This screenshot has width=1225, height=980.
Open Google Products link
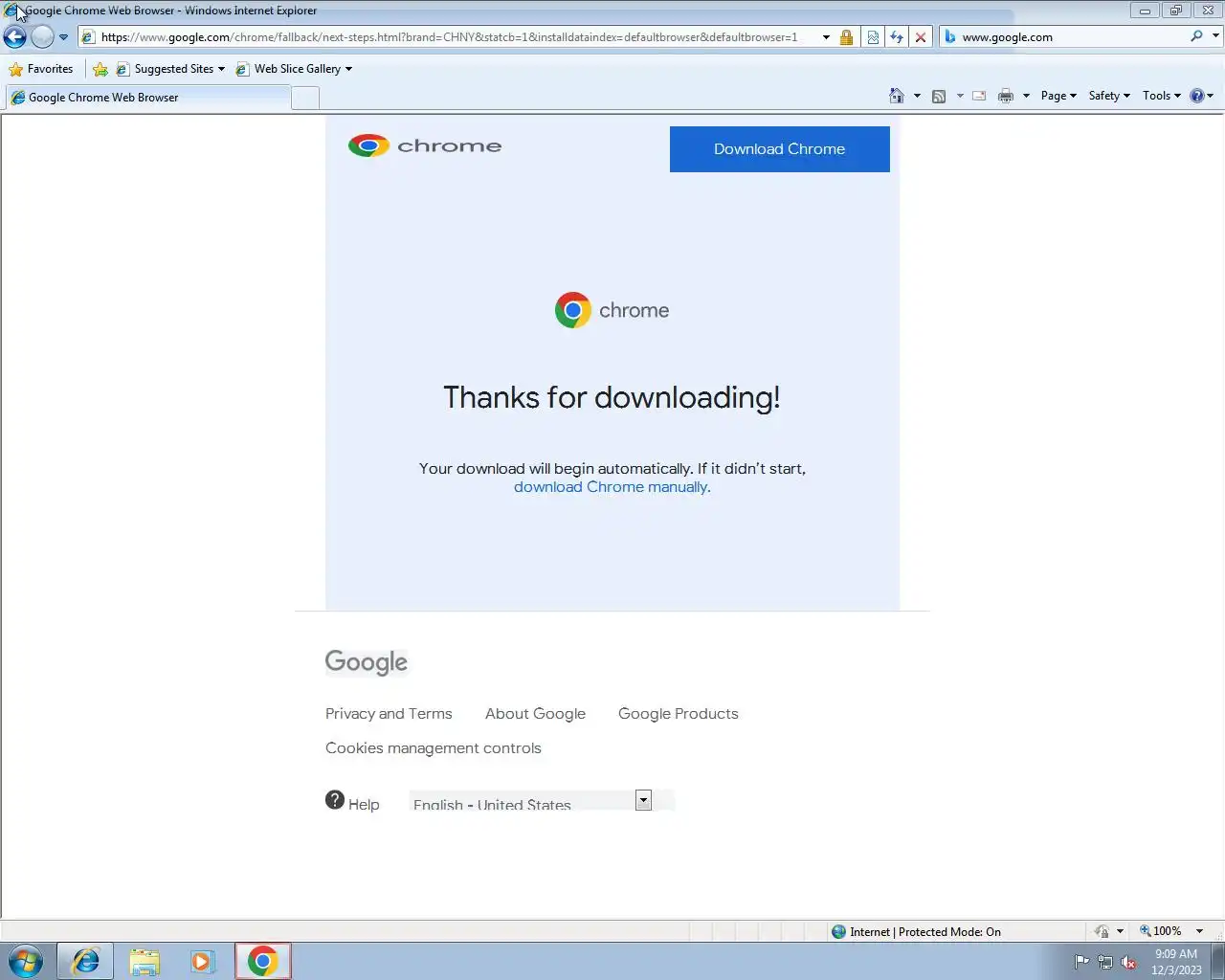pos(679,714)
